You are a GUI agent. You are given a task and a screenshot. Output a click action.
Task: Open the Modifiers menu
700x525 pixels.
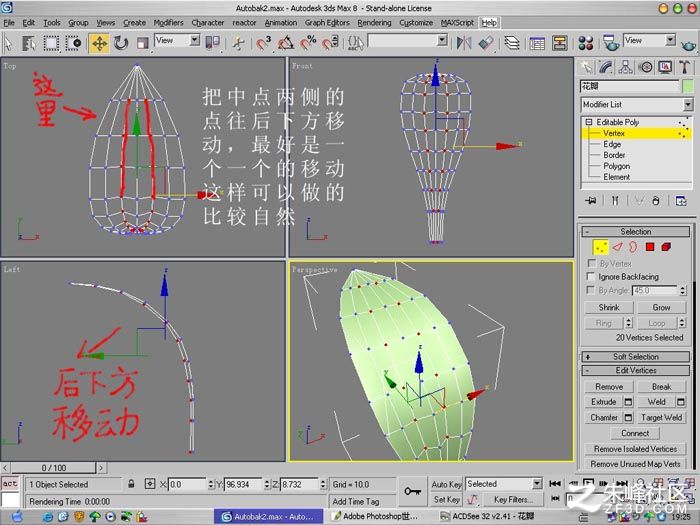coord(168,22)
